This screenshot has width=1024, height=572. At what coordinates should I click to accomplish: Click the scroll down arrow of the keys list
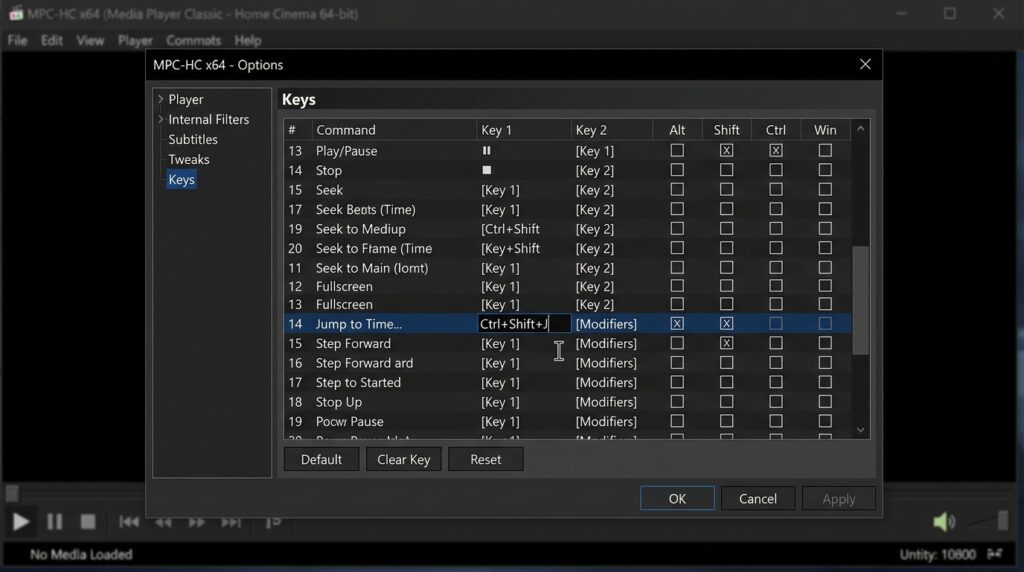[861, 430]
